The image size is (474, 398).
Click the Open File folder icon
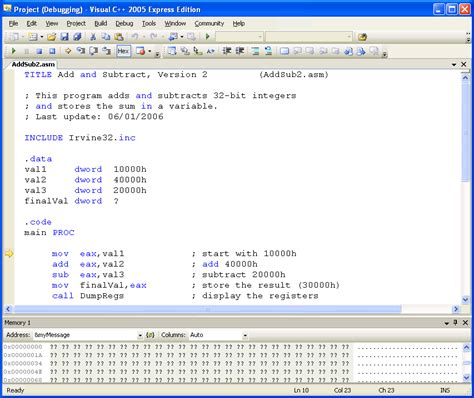click(x=51, y=37)
